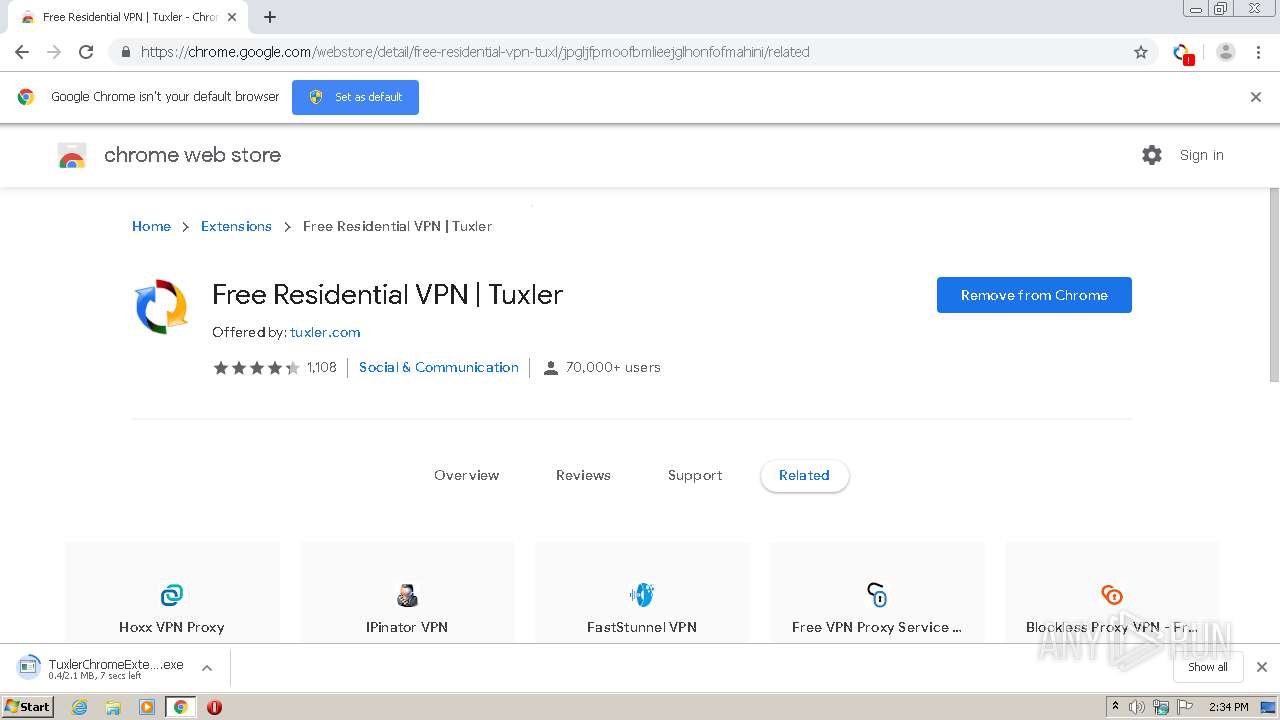1280x720 pixels.
Task: Click the action center flag icon
Action: 1184,707
